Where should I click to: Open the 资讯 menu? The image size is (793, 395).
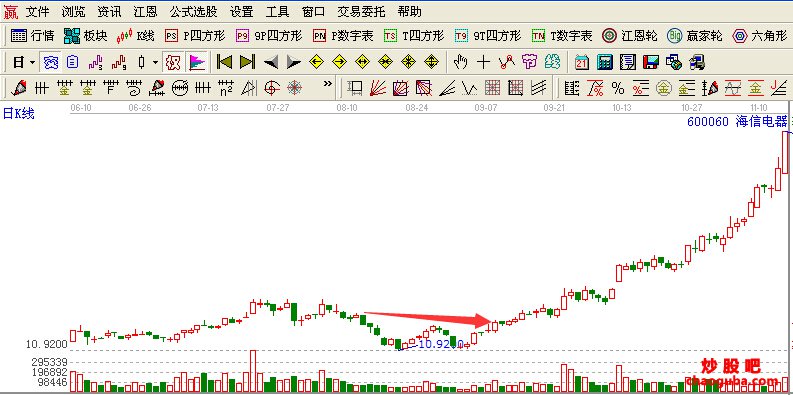click(x=110, y=11)
